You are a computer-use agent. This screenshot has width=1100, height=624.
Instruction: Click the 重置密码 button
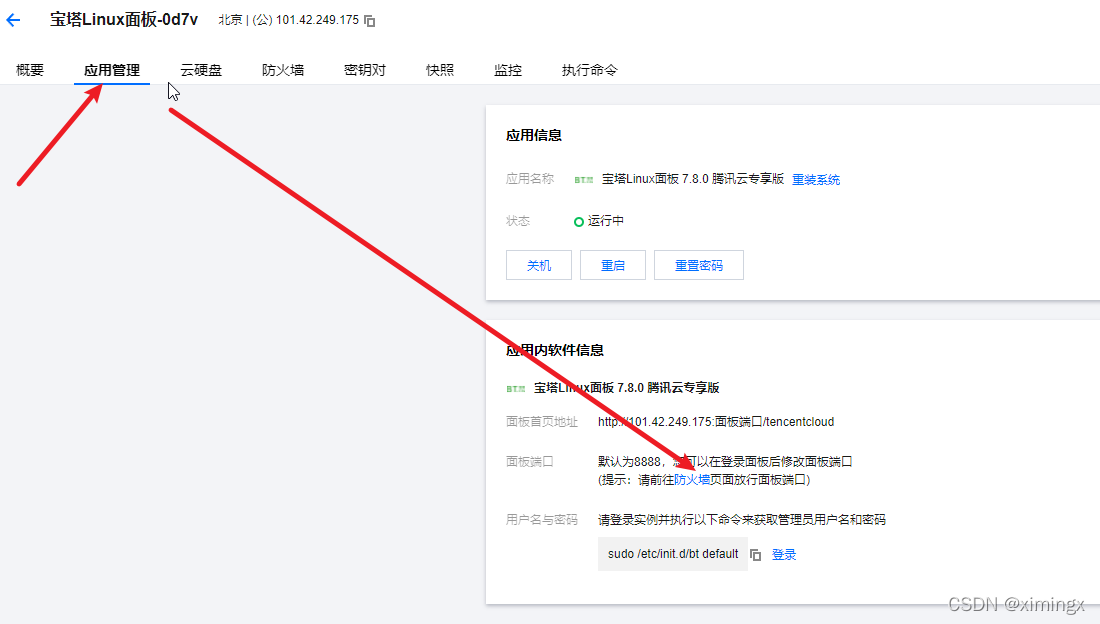[x=699, y=265]
